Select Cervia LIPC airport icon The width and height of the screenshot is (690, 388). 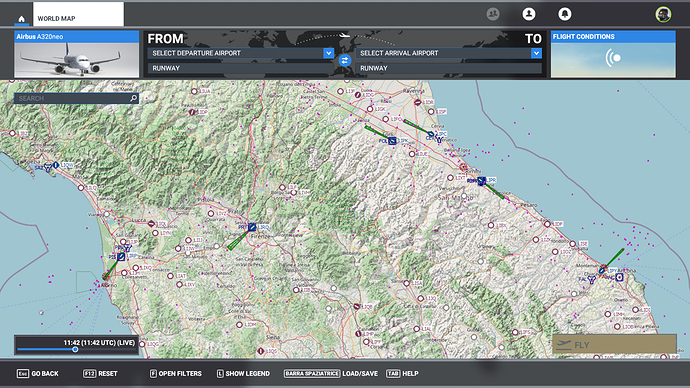click(431, 134)
